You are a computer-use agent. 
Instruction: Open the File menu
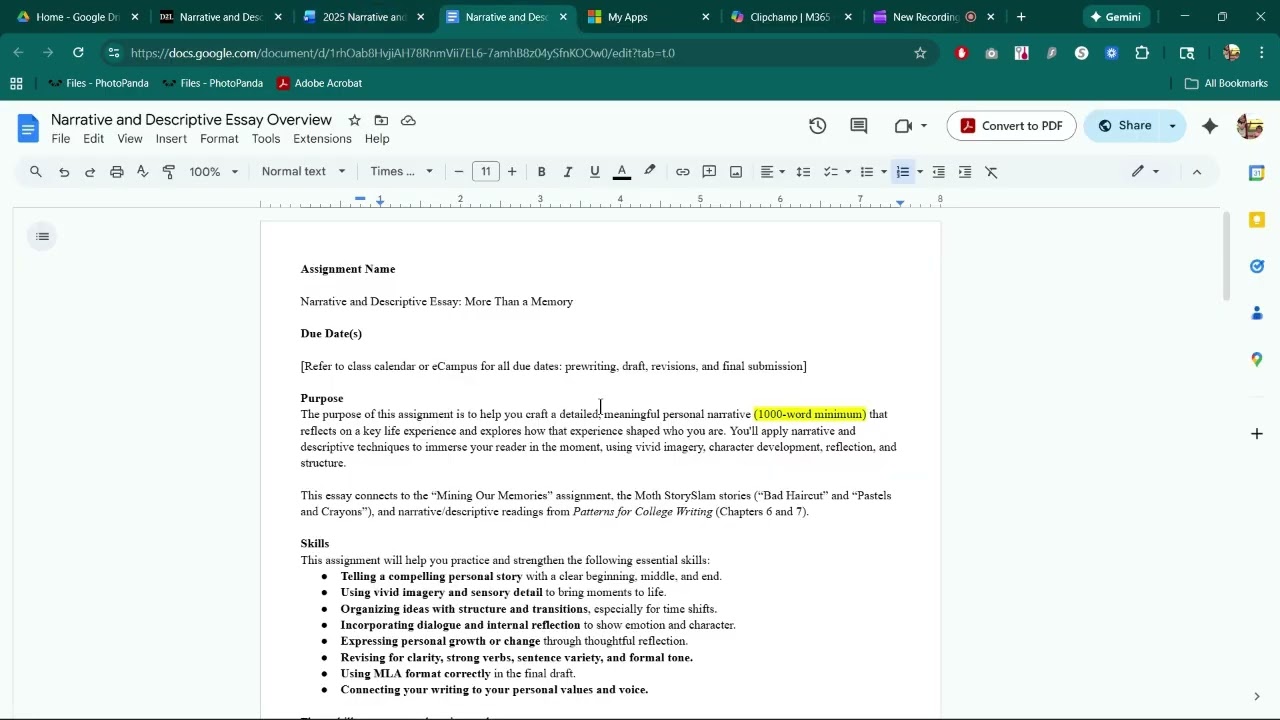tap(61, 139)
